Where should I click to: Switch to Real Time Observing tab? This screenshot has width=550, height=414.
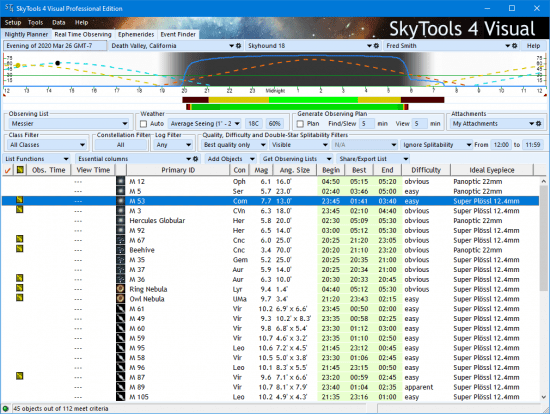tap(83, 34)
